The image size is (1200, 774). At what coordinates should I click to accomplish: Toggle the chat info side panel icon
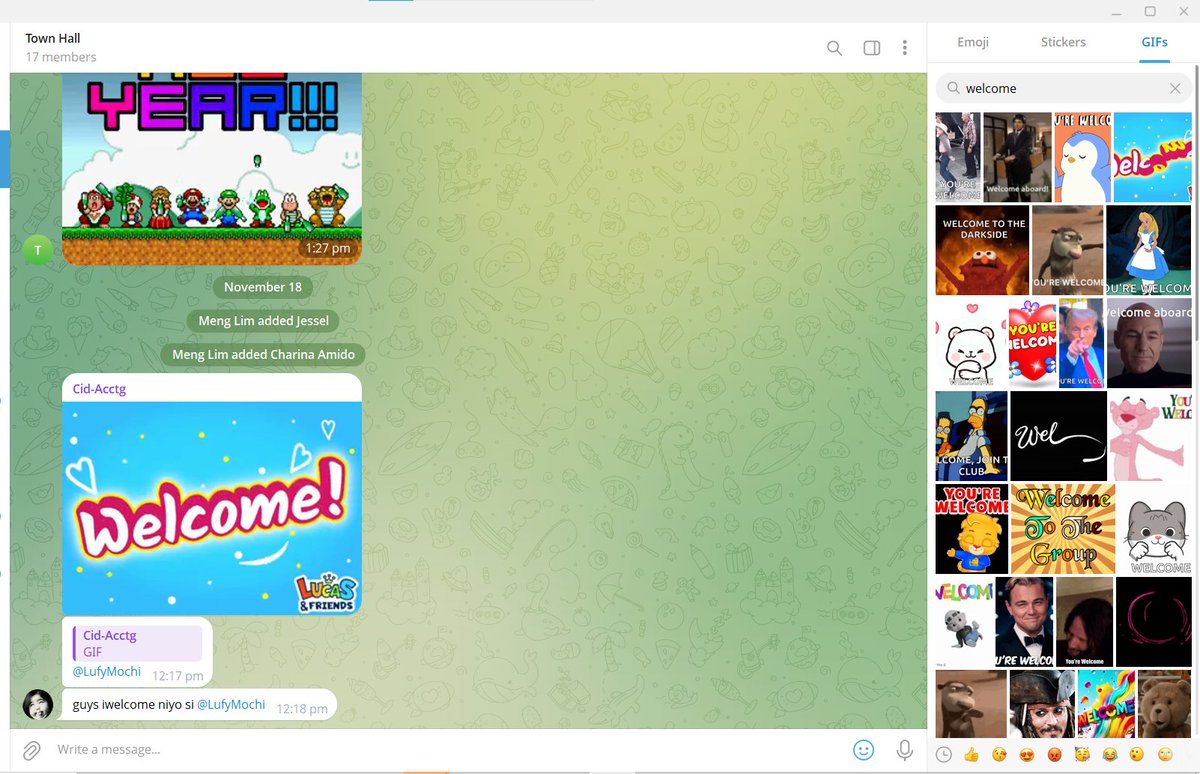872,48
